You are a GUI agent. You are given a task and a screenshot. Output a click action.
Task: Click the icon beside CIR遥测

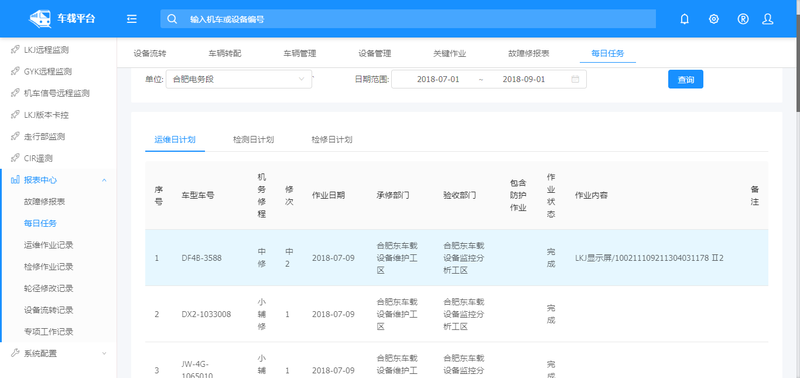tap(15, 158)
